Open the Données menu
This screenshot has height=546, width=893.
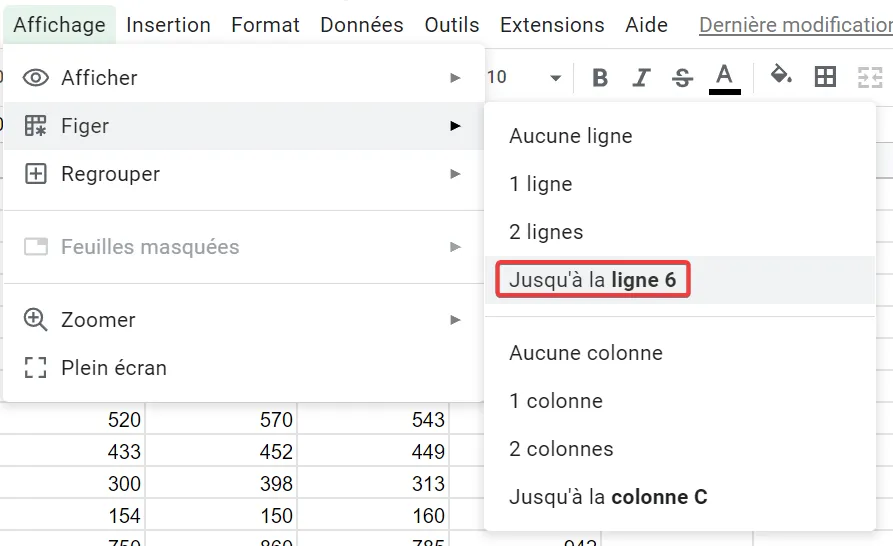(362, 25)
